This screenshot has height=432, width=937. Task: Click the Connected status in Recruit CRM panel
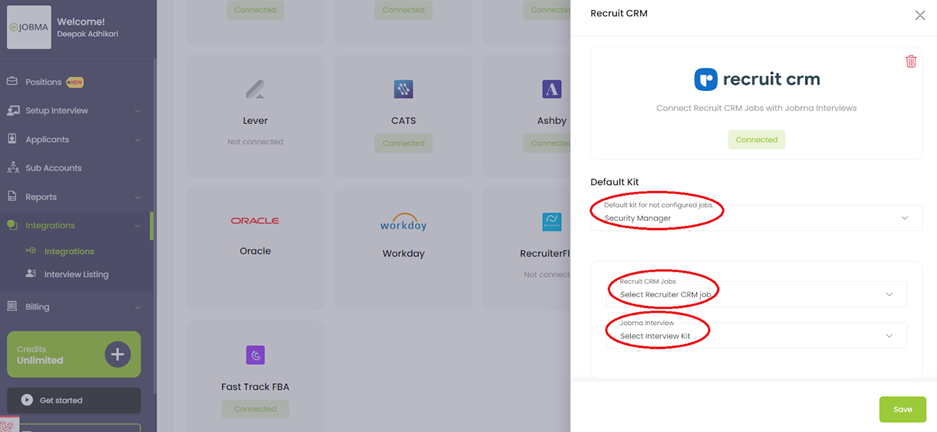[x=757, y=139]
